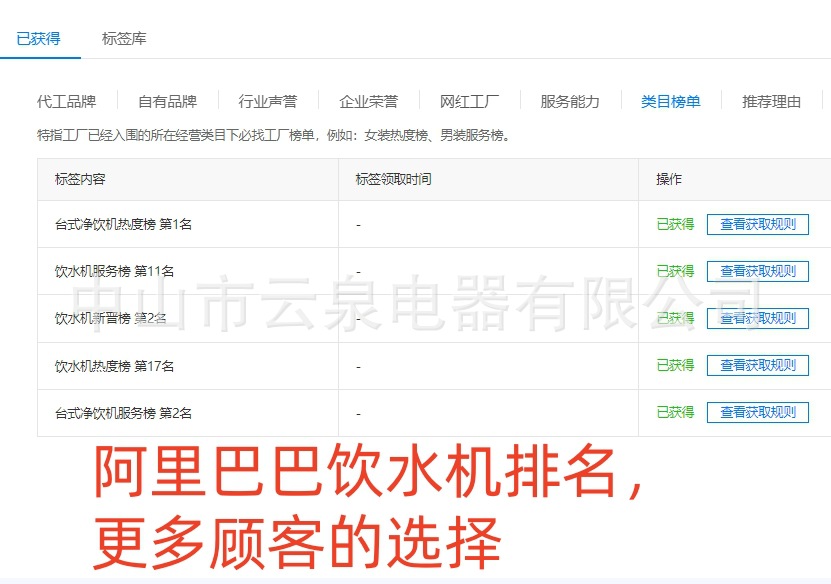Click the description text starting with 特指工厂
The height and width of the screenshot is (584, 831).
[x=274, y=136]
